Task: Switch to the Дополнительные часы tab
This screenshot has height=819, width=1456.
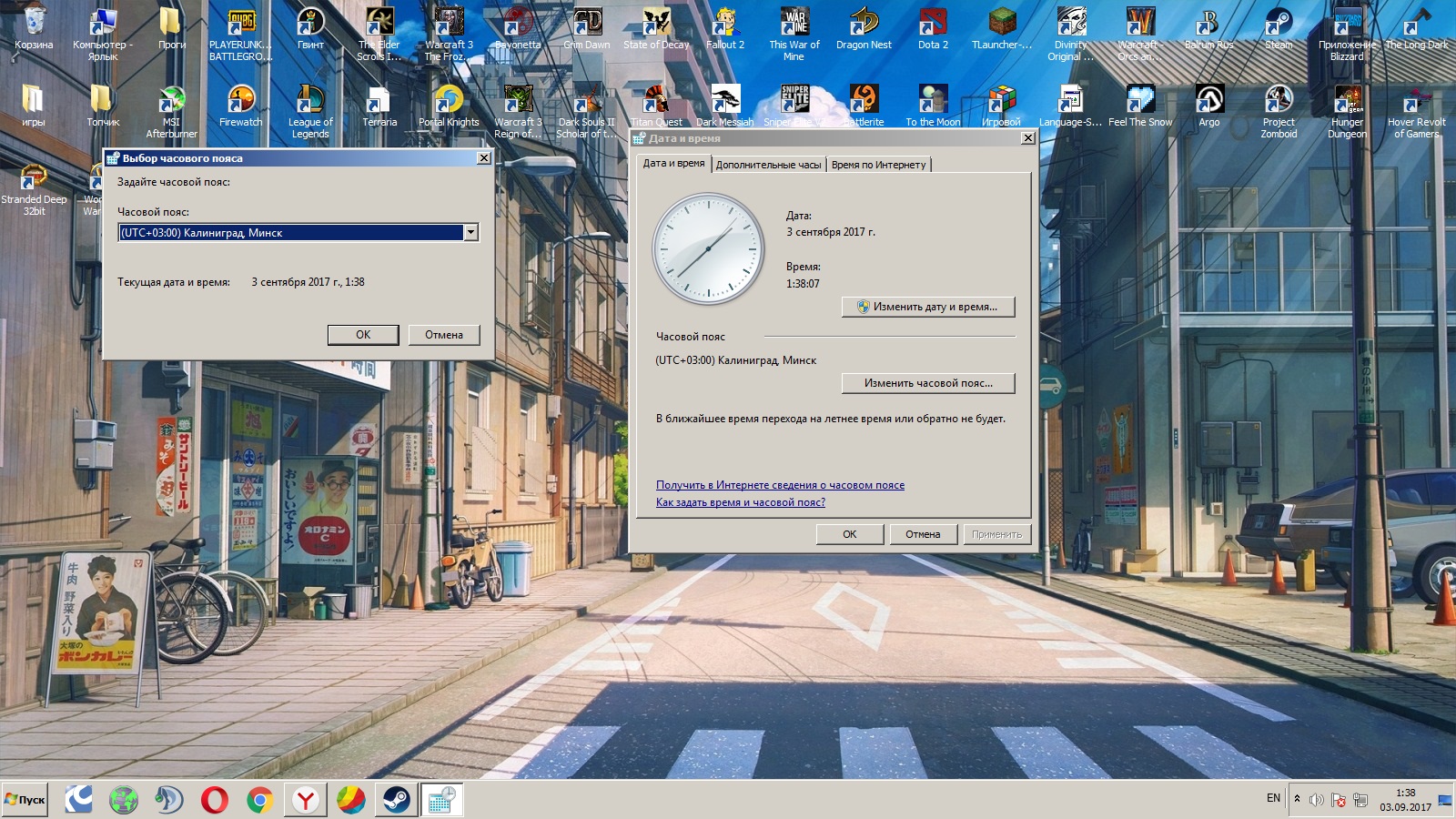Action: (768, 165)
